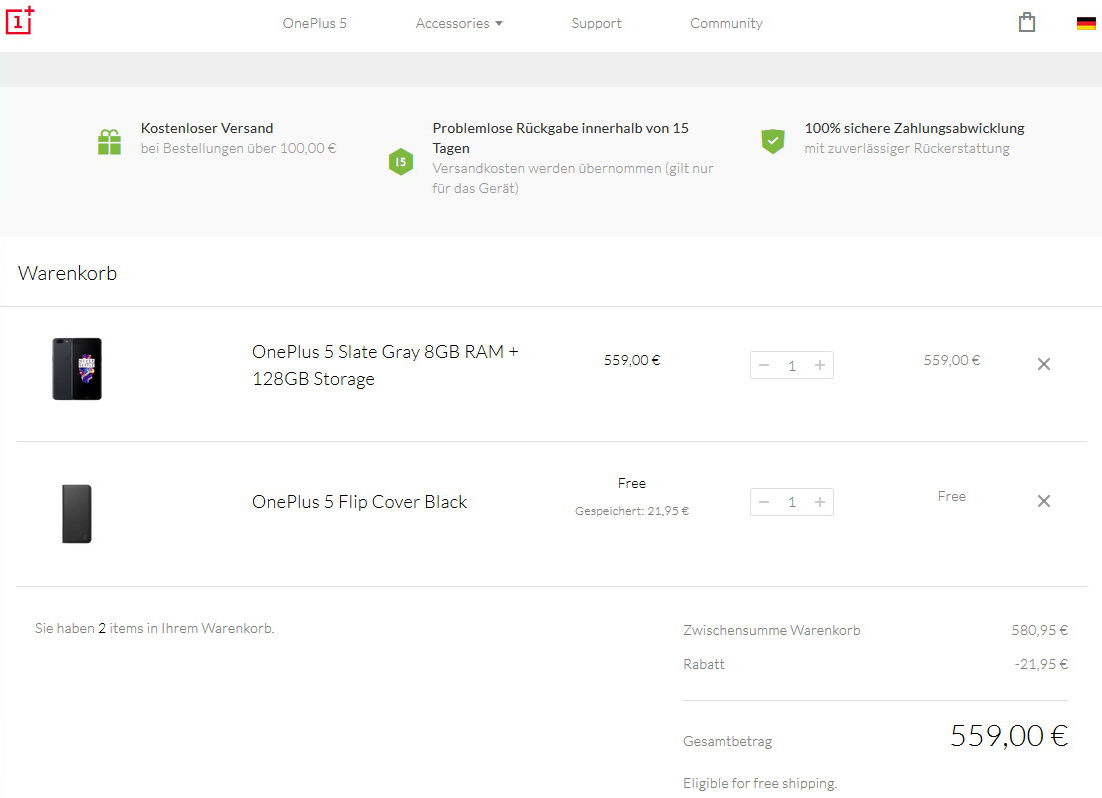Click the OnePlus logo icon

[20, 20]
